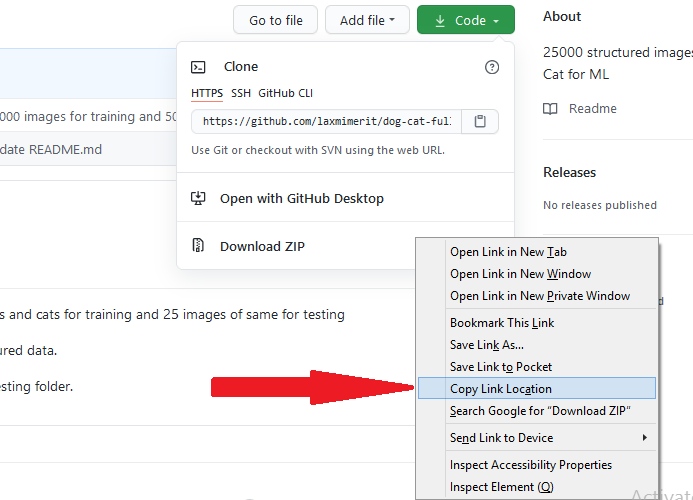Click Open with GitHub Desktop
The width and height of the screenshot is (693, 500).
(301, 198)
